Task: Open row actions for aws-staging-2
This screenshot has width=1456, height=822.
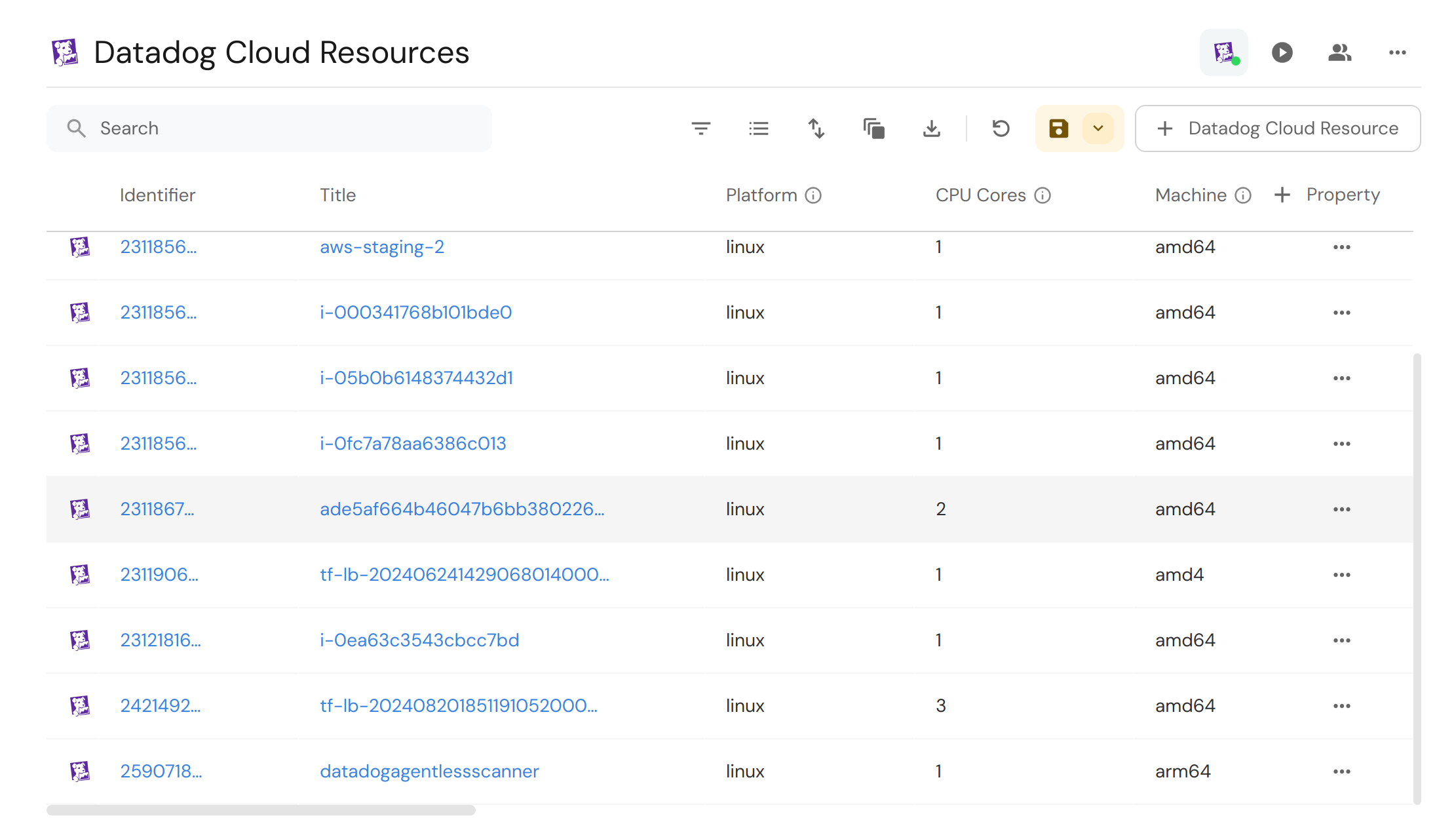Action: pos(1341,247)
